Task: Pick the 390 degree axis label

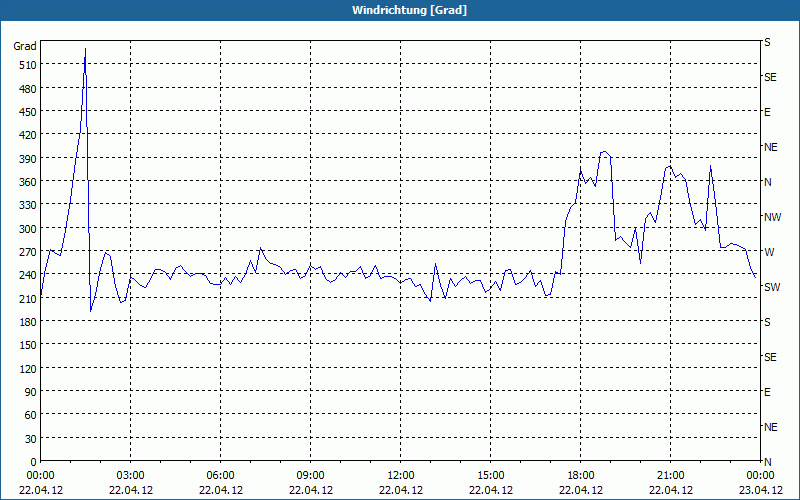Action: [x=28, y=159]
